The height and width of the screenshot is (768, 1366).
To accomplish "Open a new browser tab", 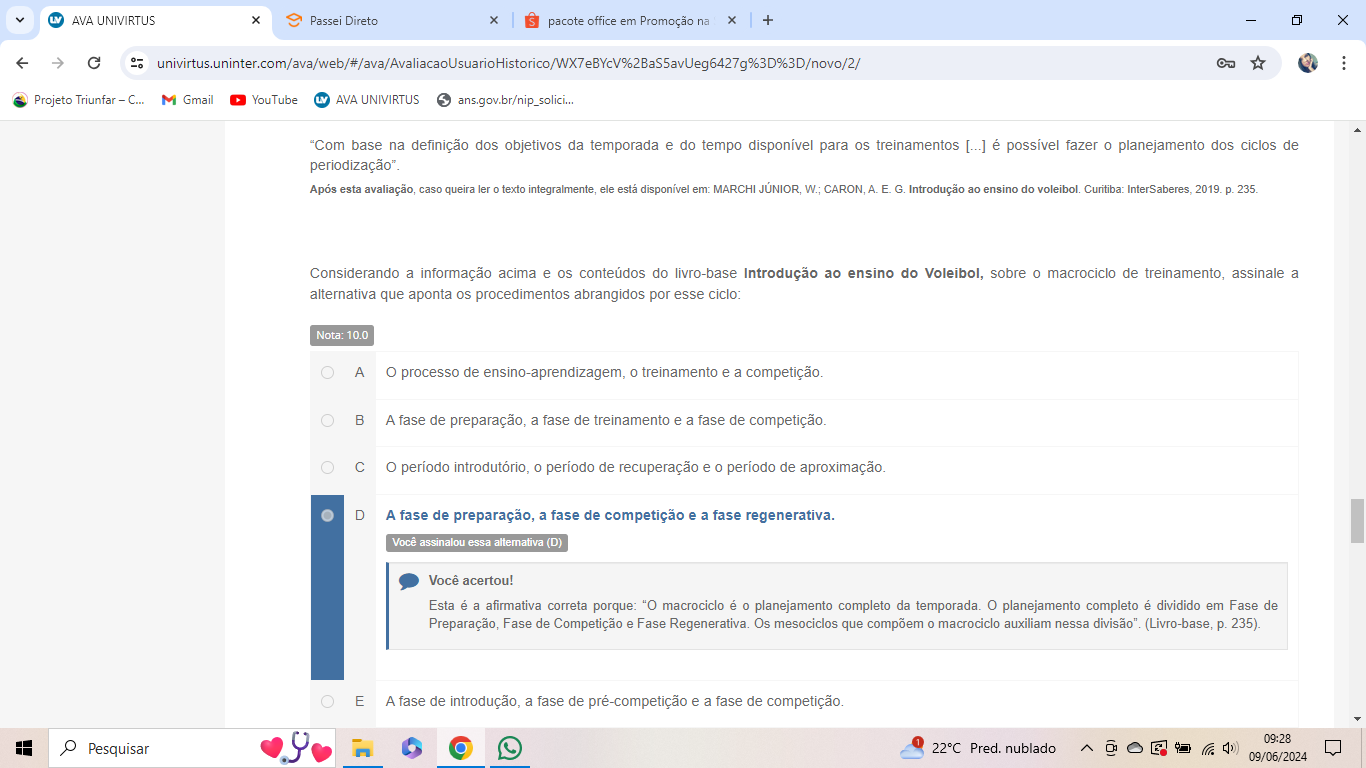I will tap(768, 20).
